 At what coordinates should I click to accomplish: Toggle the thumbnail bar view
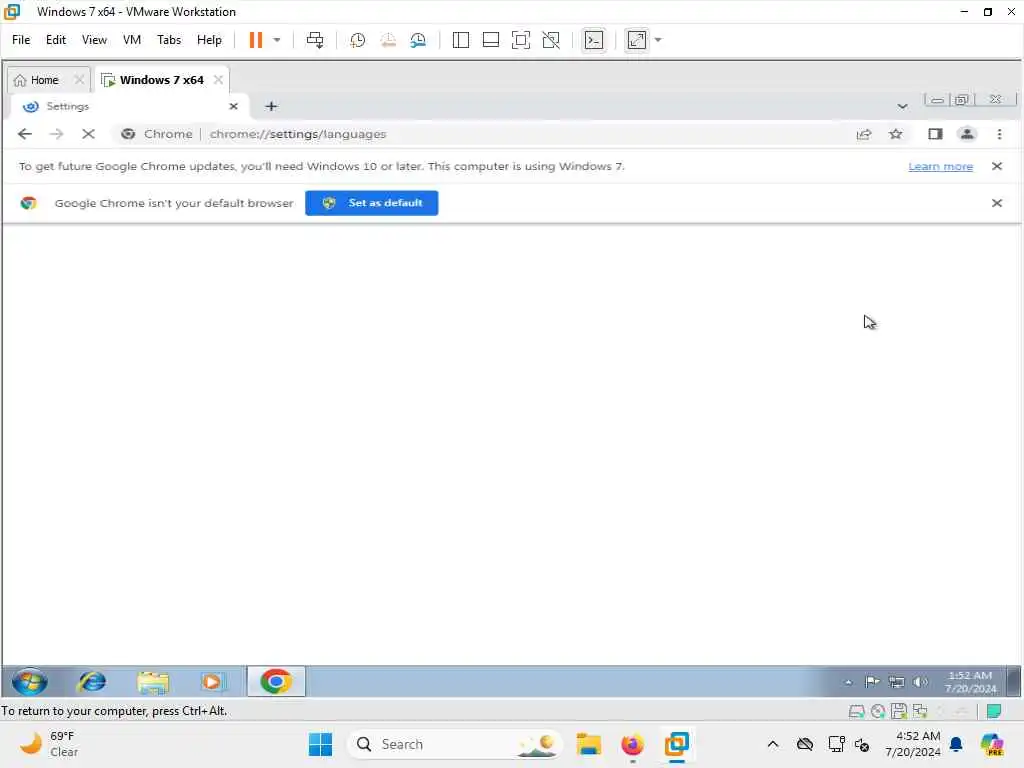[490, 40]
